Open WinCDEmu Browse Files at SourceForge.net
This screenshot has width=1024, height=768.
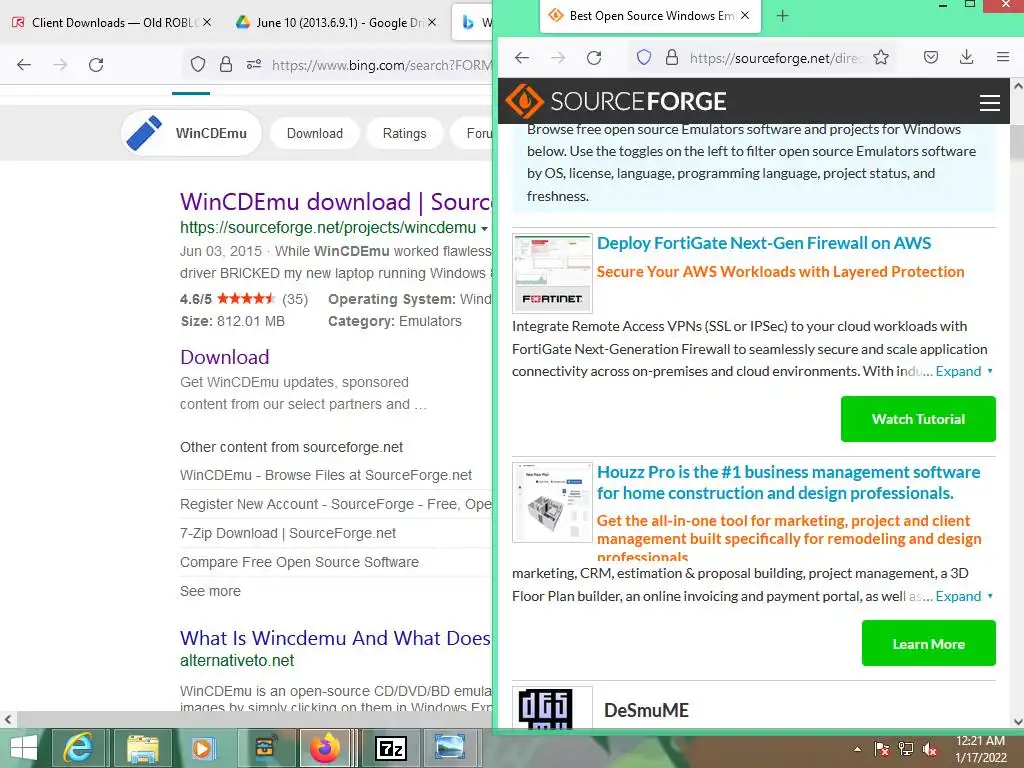tap(326, 475)
